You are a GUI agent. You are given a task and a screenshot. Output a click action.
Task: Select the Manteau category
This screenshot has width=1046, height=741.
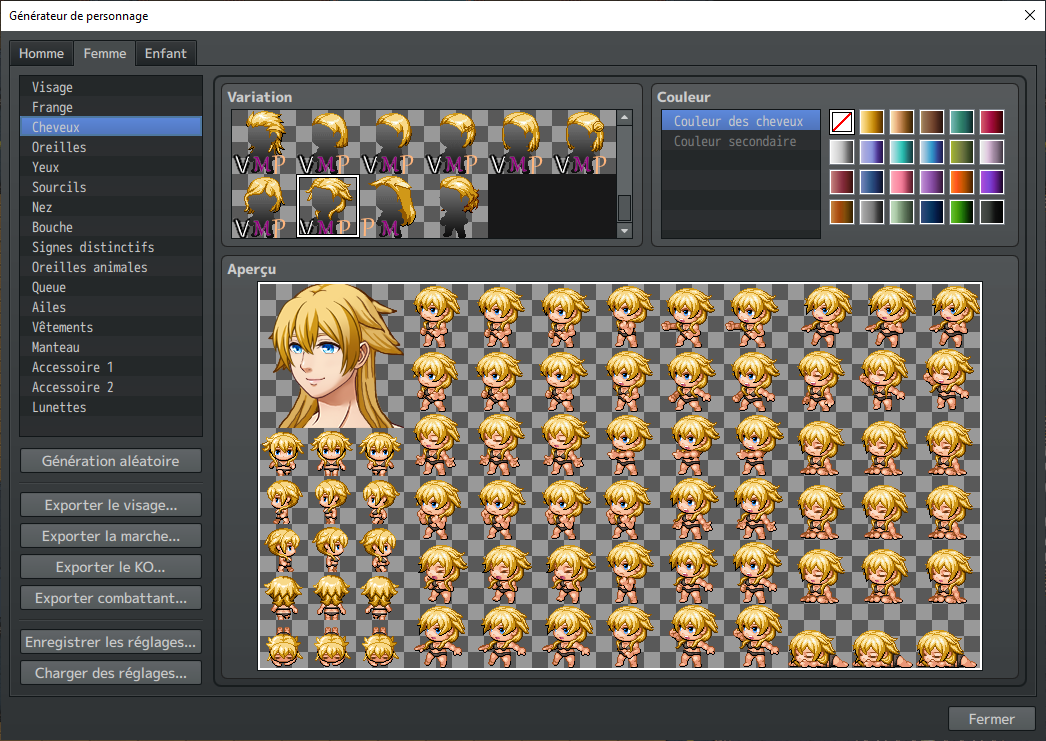111,347
